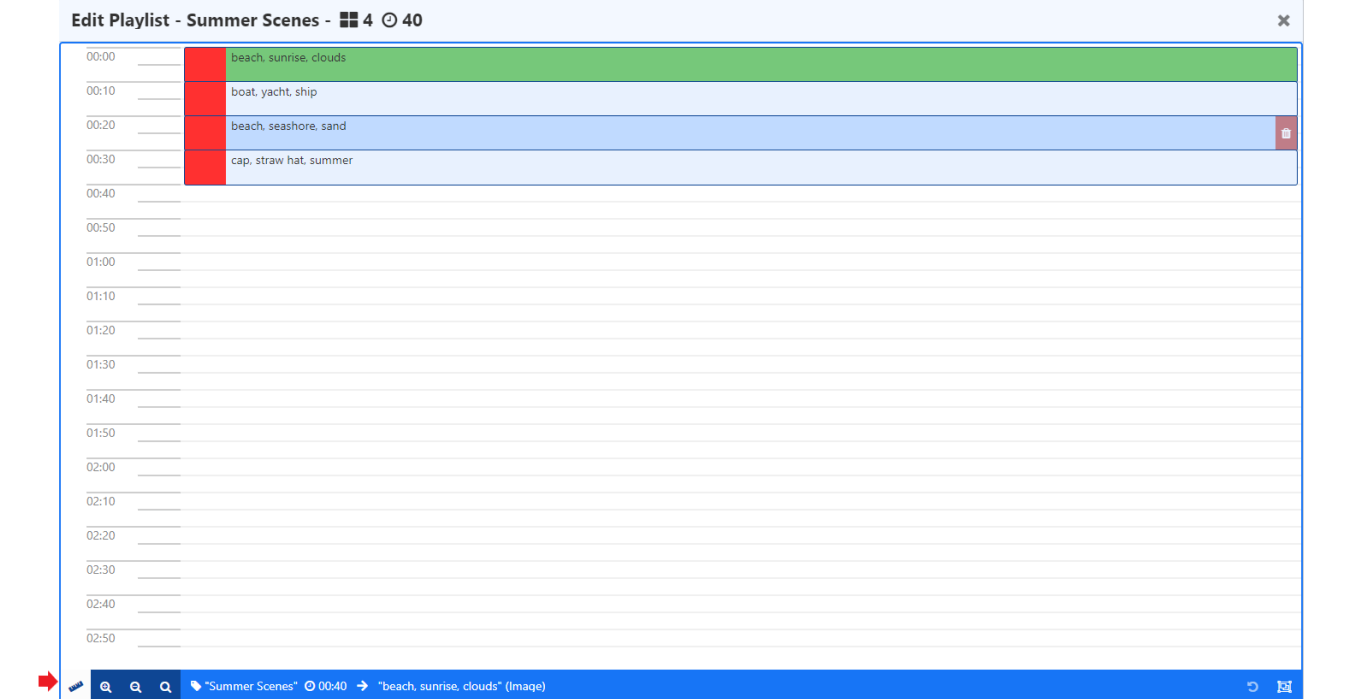The image size is (1360, 699).
Task: Click the 02:00 timeline marker
Action: pyautogui.click(x=101, y=467)
